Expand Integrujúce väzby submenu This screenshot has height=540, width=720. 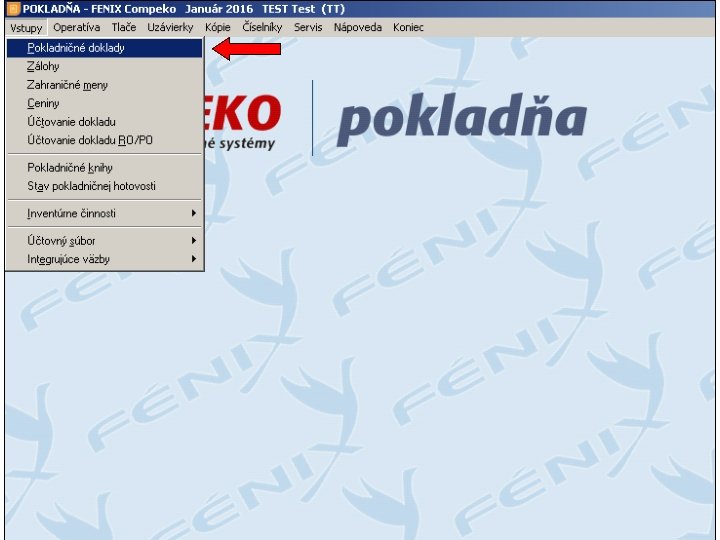[x=105, y=259]
